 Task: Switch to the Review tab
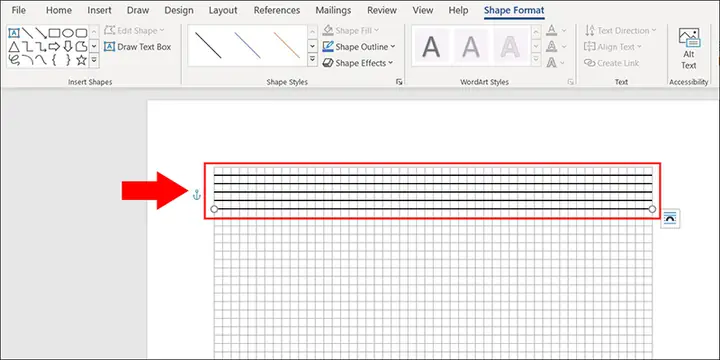[383, 10]
